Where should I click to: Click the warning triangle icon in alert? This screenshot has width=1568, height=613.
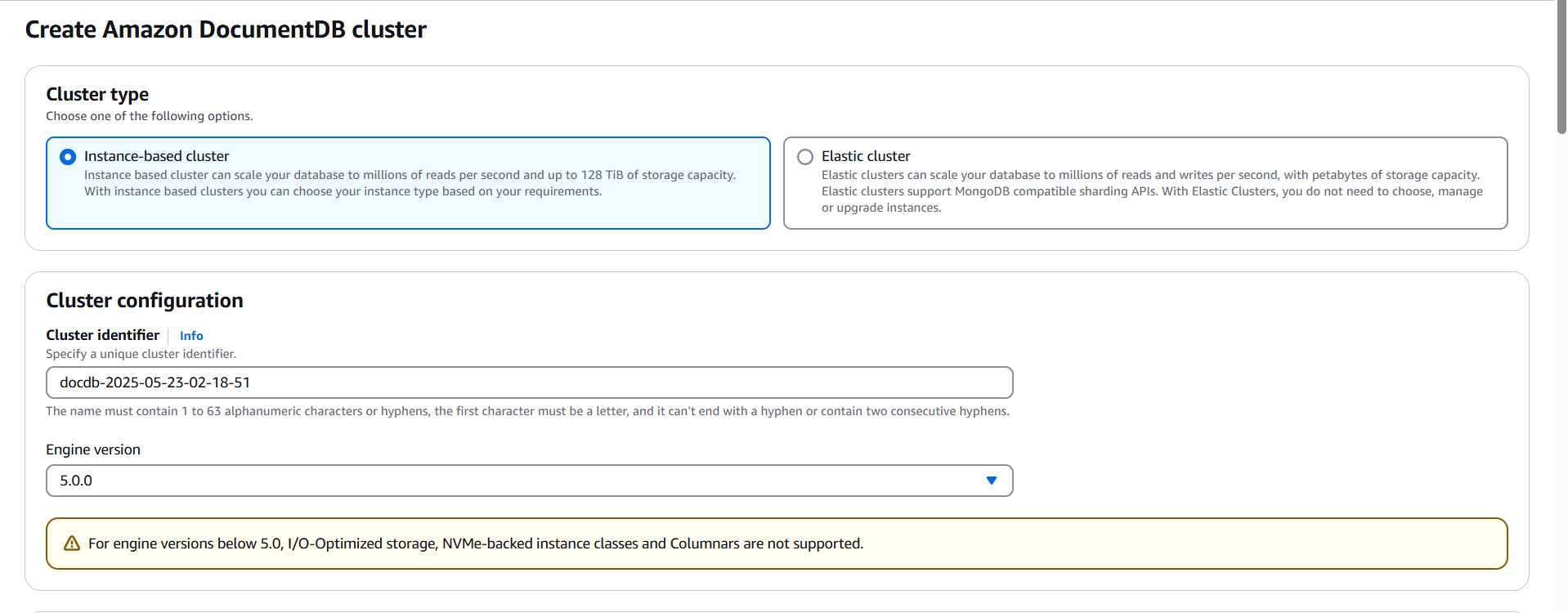pyautogui.click(x=72, y=544)
